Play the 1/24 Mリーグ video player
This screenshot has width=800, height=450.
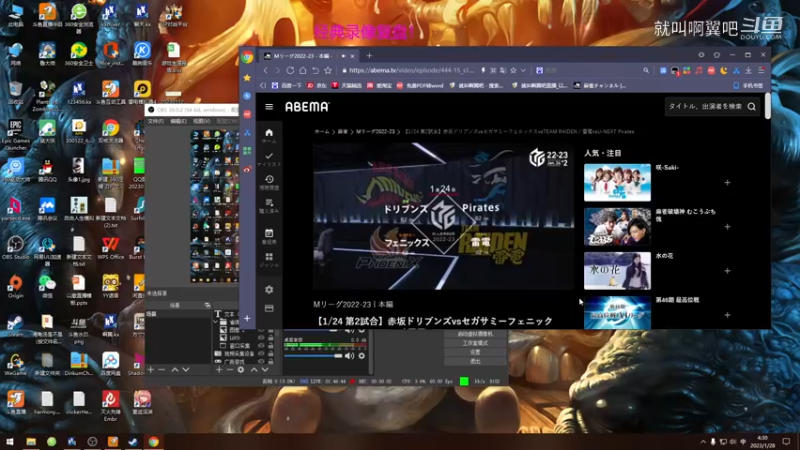[x=443, y=217]
